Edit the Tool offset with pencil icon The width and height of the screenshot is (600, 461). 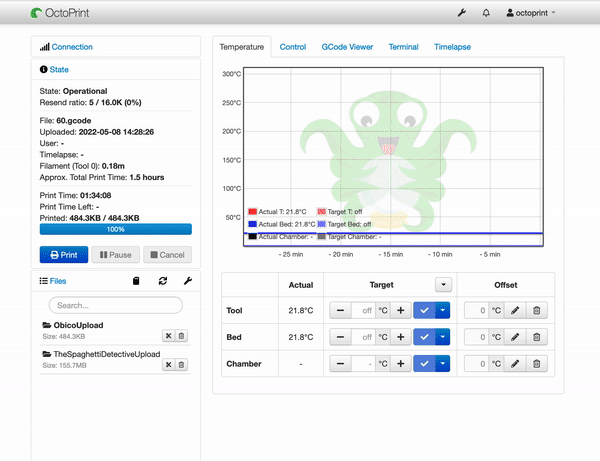pyautogui.click(x=514, y=311)
